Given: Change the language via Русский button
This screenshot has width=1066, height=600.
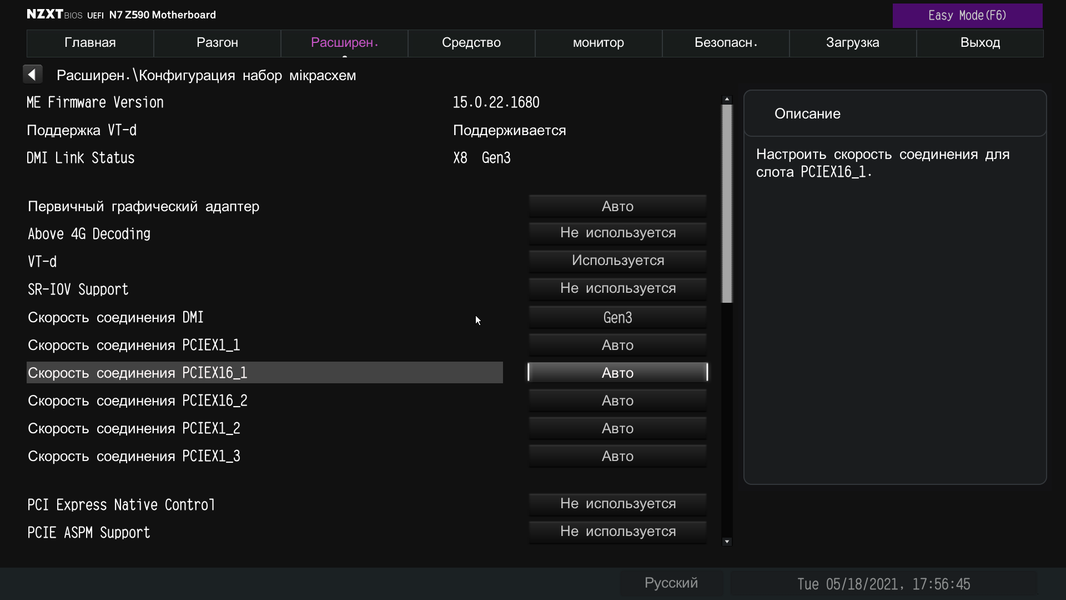Looking at the screenshot, I should point(671,583).
